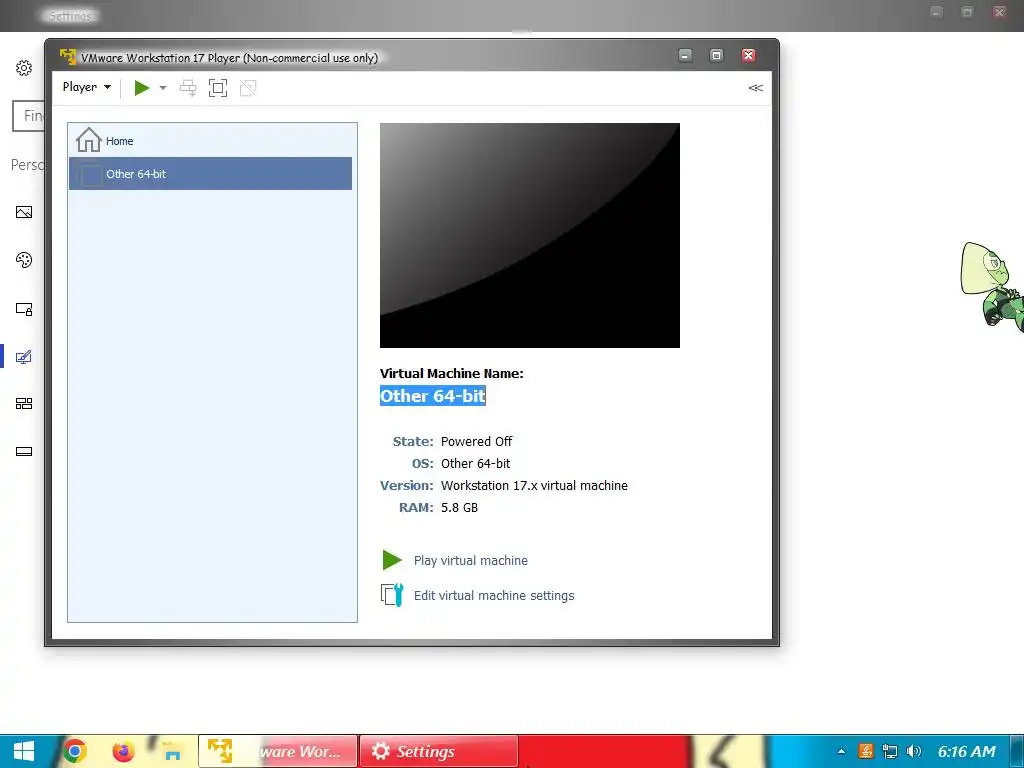Select Other 64-bit in the library list

[210, 174]
